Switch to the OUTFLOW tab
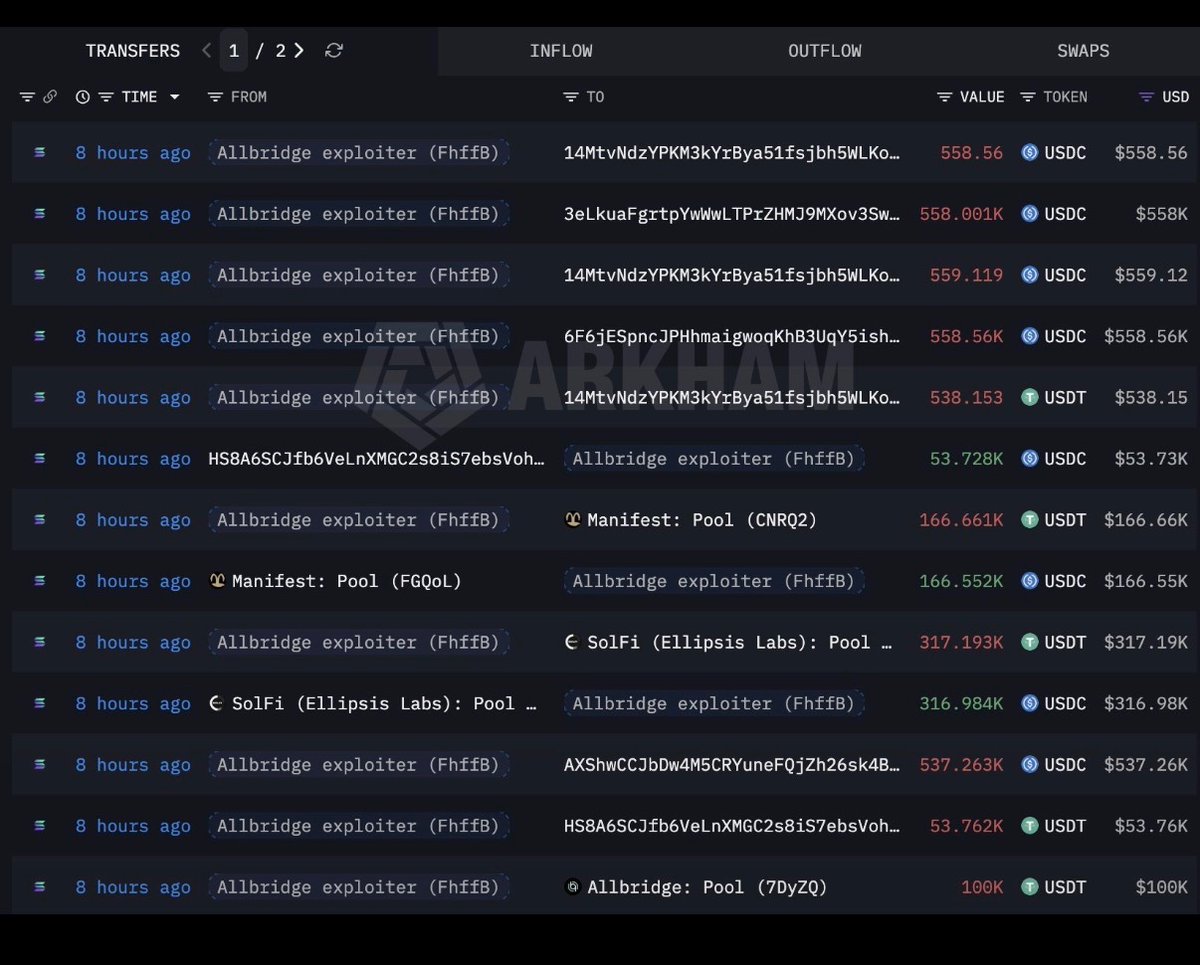 click(x=825, y=51)
